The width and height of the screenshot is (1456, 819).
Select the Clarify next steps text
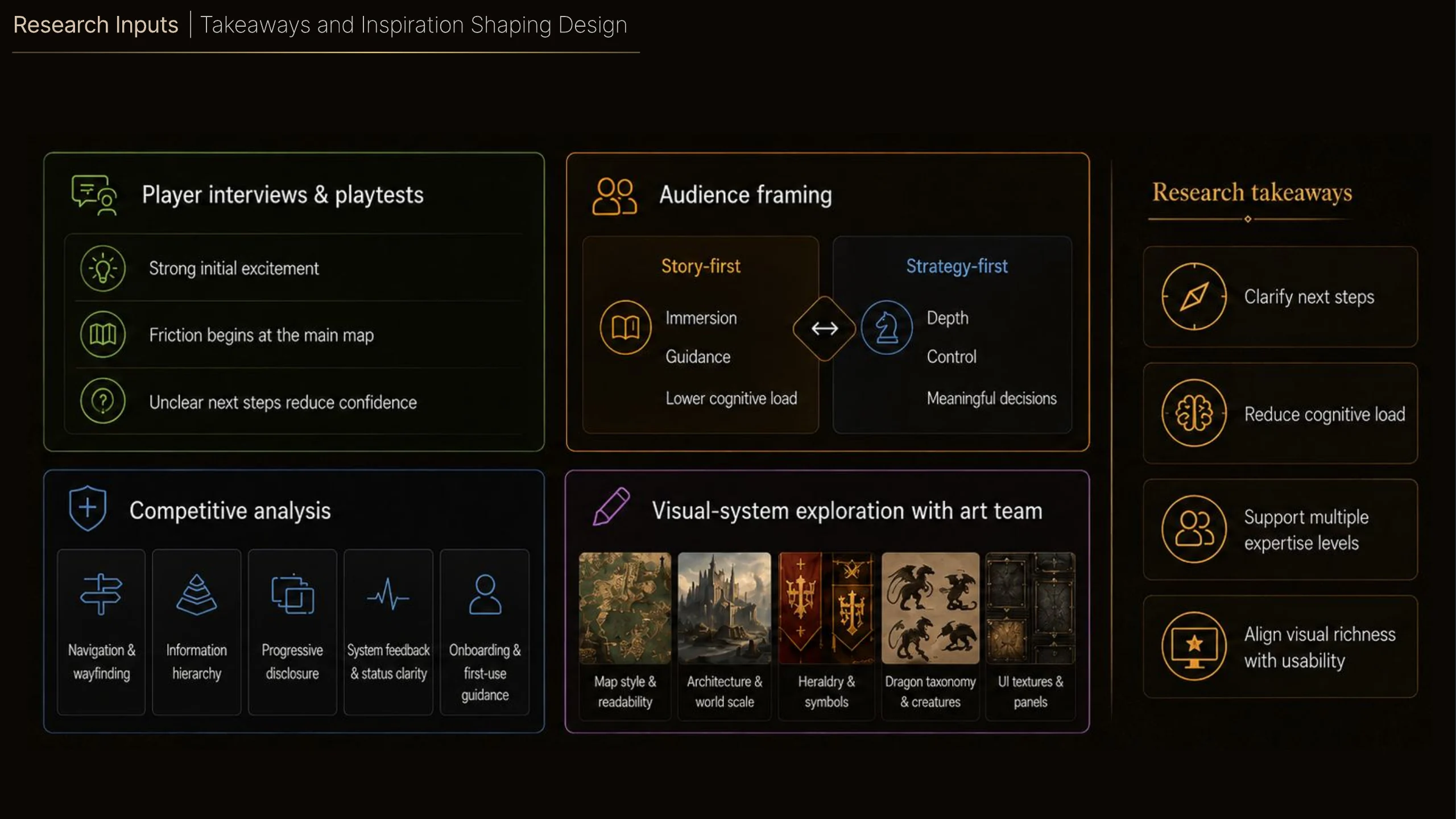[x=1309, y=297]
